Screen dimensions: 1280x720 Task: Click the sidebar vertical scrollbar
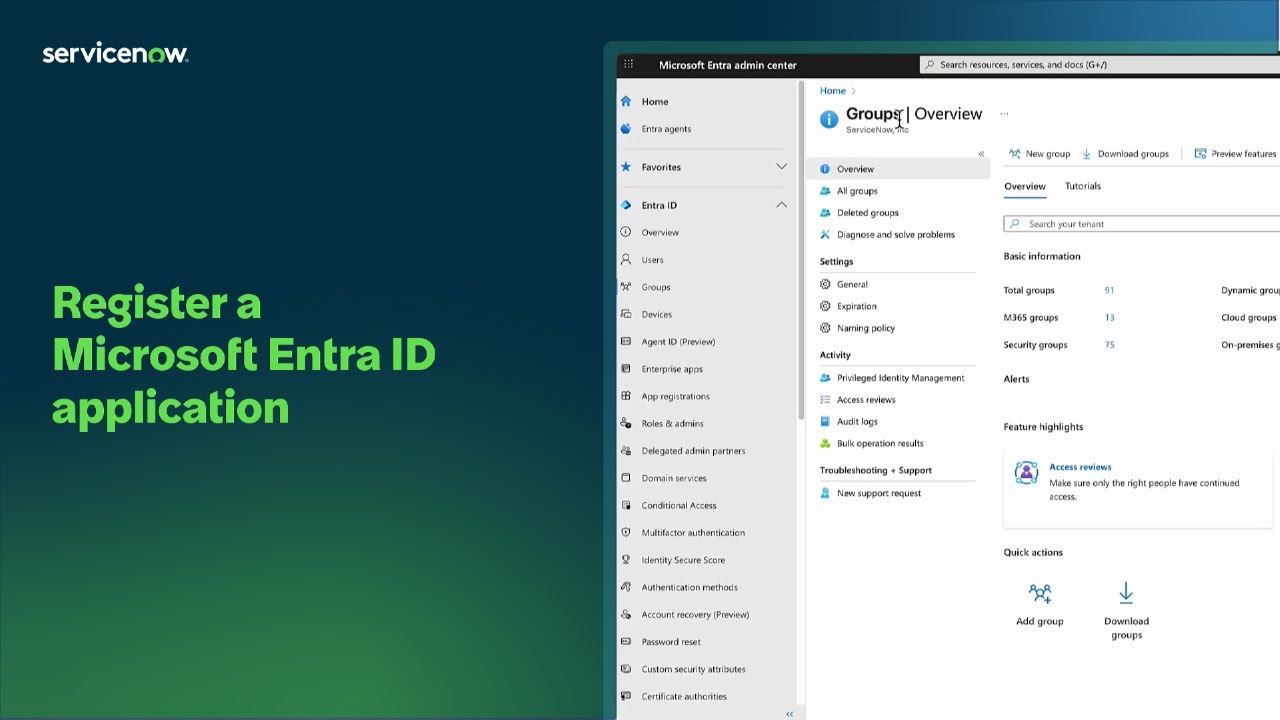click(799, 250)
